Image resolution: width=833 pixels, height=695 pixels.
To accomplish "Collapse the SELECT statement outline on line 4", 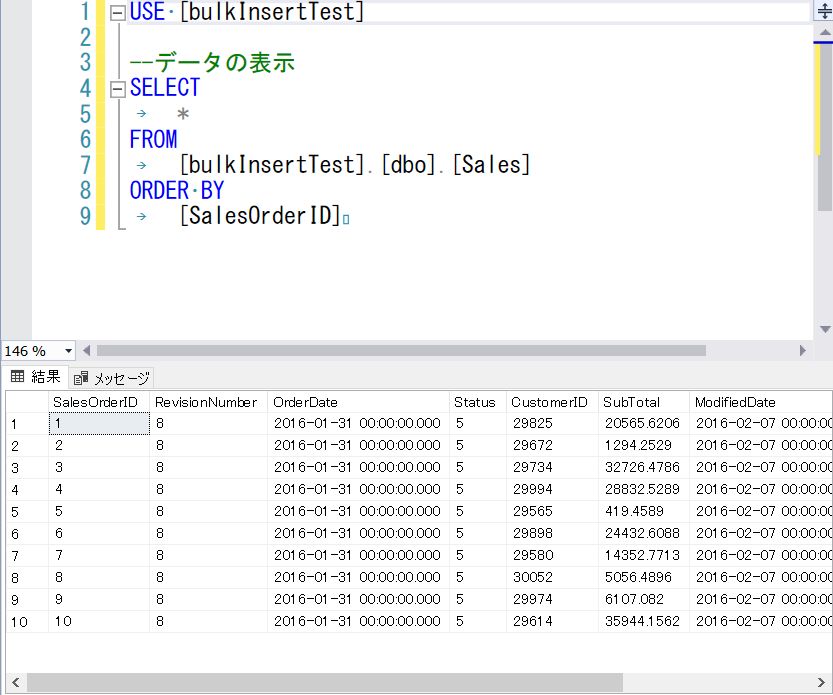I will [x=117, y=88].
